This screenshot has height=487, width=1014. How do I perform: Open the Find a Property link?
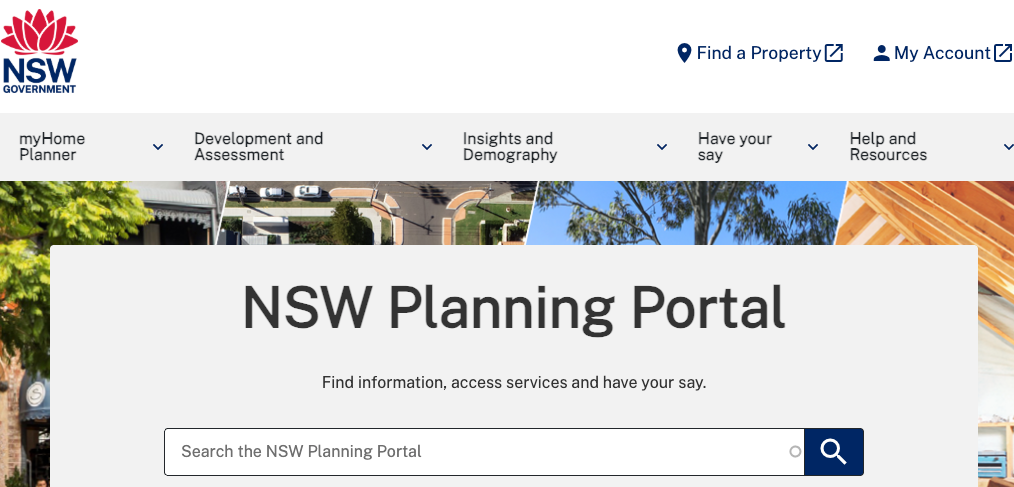pyautogui.click(x=758, y=54)
